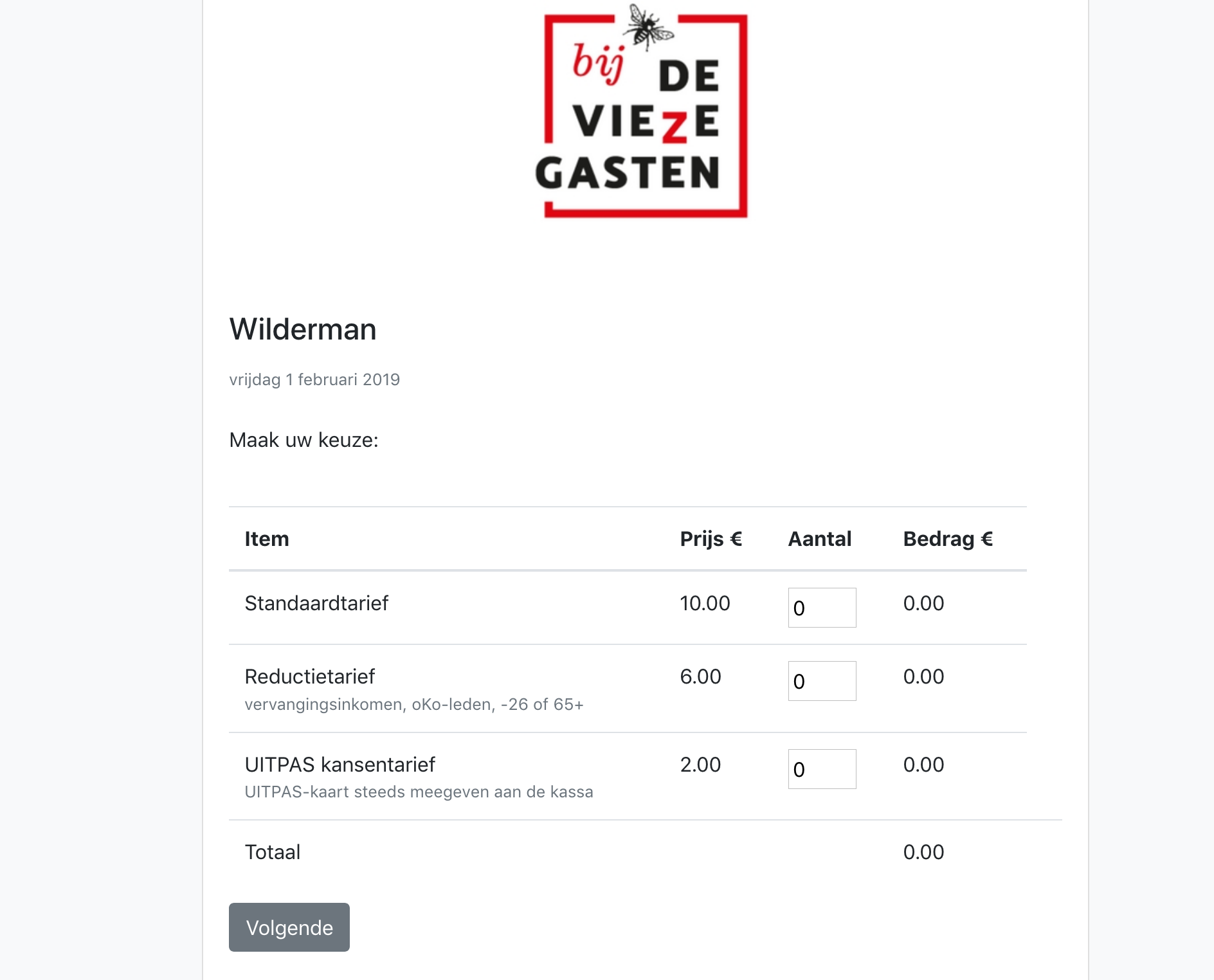Click the UITPAS price 2.00
The height and width of the screenshot is (980, 1214).
(700, 765)
